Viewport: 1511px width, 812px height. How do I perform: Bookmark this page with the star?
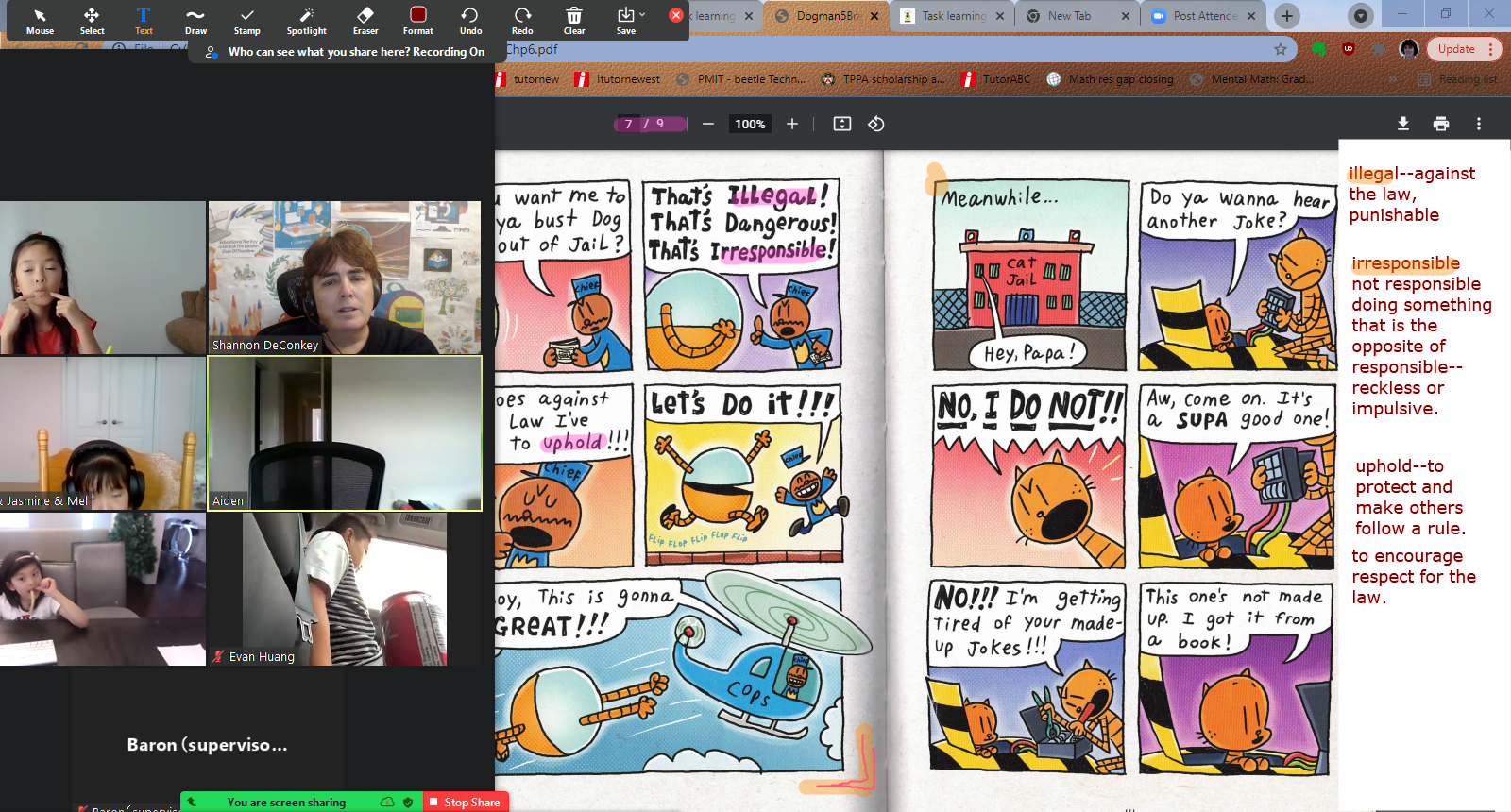1281,49
